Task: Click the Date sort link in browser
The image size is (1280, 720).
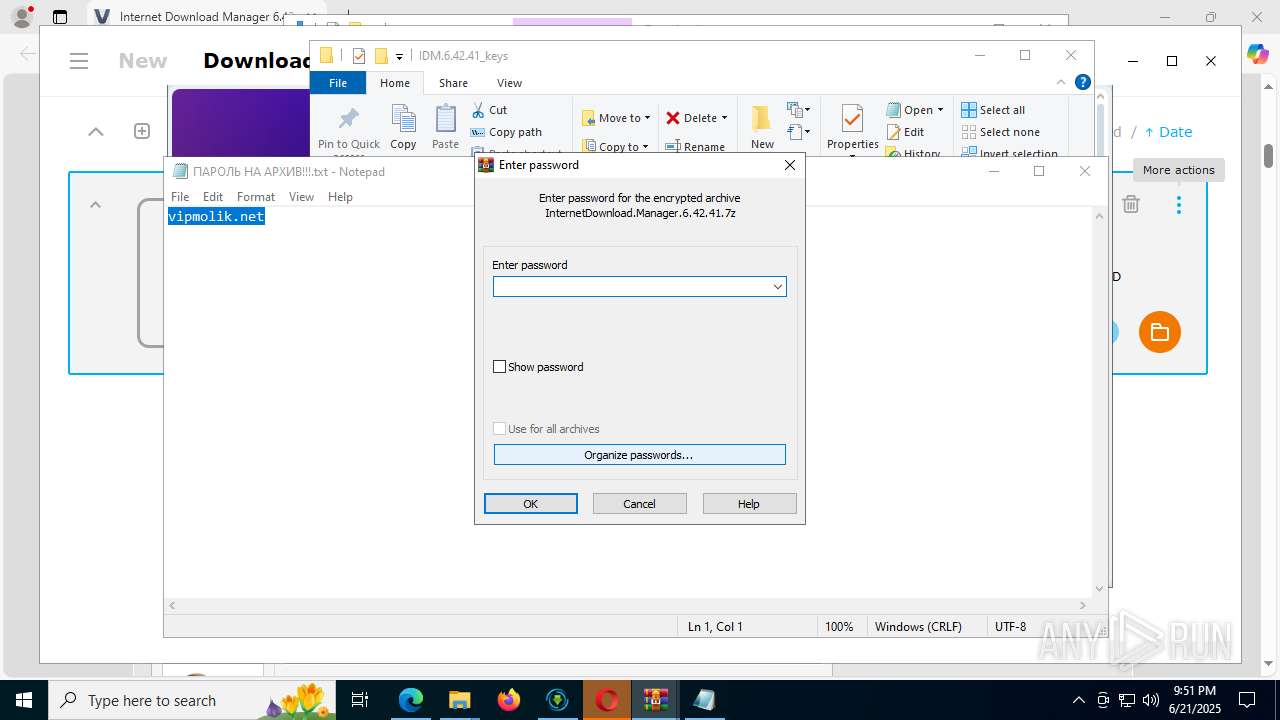Action: pyautogui.click(x=1168, y=132)
